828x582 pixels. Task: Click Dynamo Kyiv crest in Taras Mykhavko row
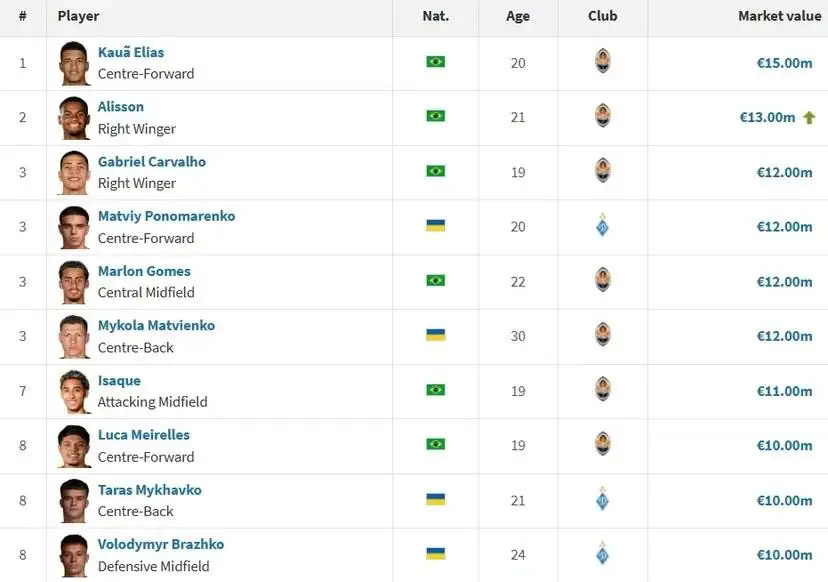point(603,499)
